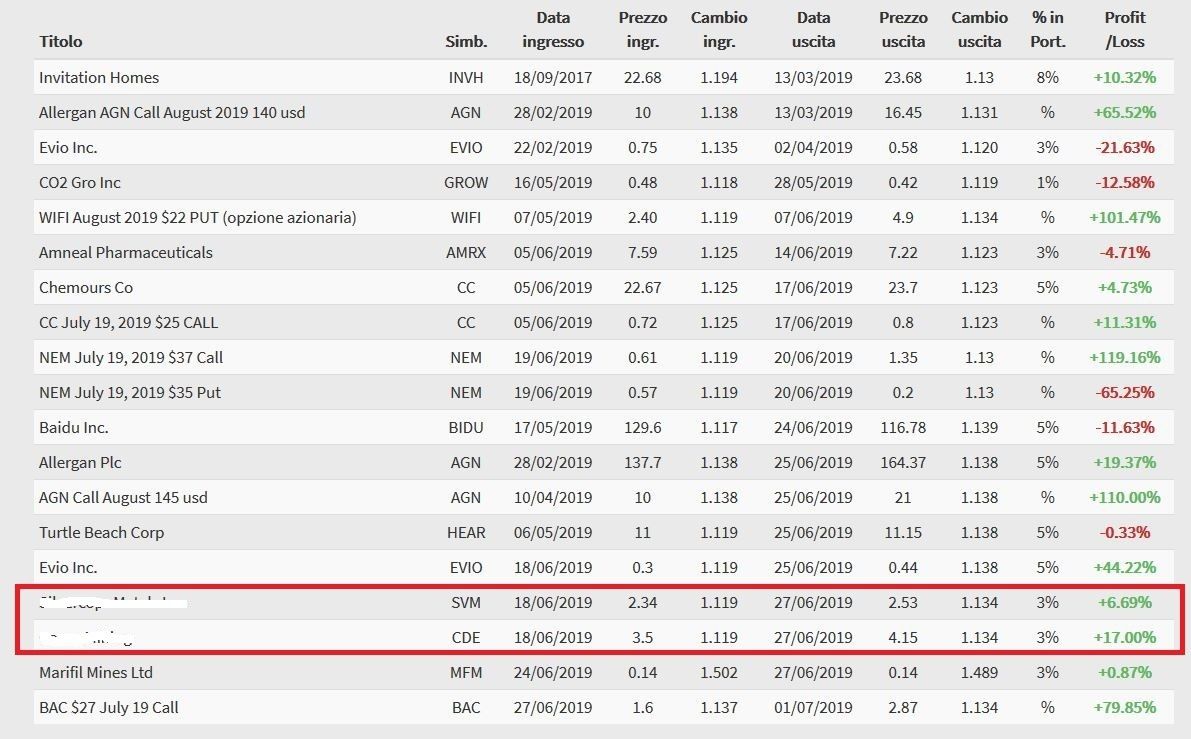This screenshot has width=1191, height=739.
Task: Select "BAC $27 July 19 Call" title
Action: tap(109, 707)
